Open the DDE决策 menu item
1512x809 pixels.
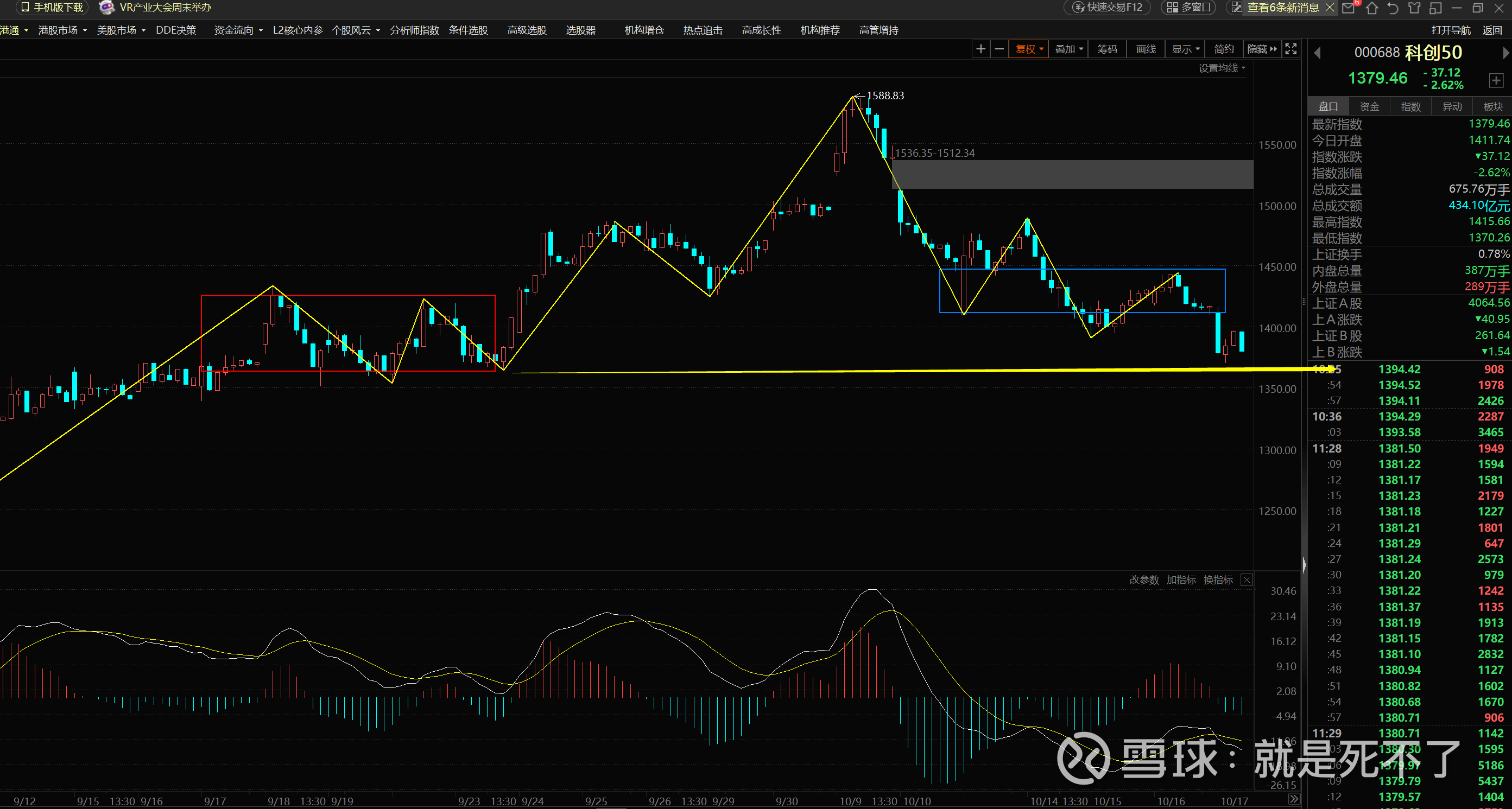pyautogui.click(x=175, y=30)
